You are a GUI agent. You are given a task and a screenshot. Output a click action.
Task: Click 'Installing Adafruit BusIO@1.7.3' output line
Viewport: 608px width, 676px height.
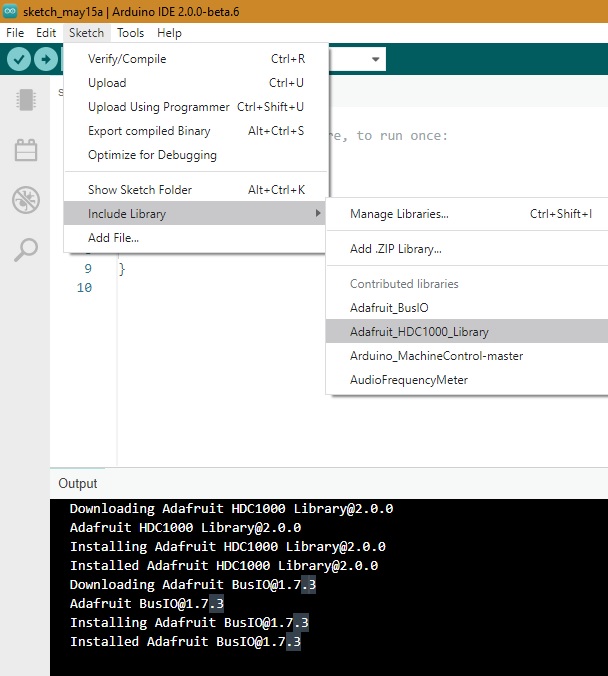[x=189, y=623]
